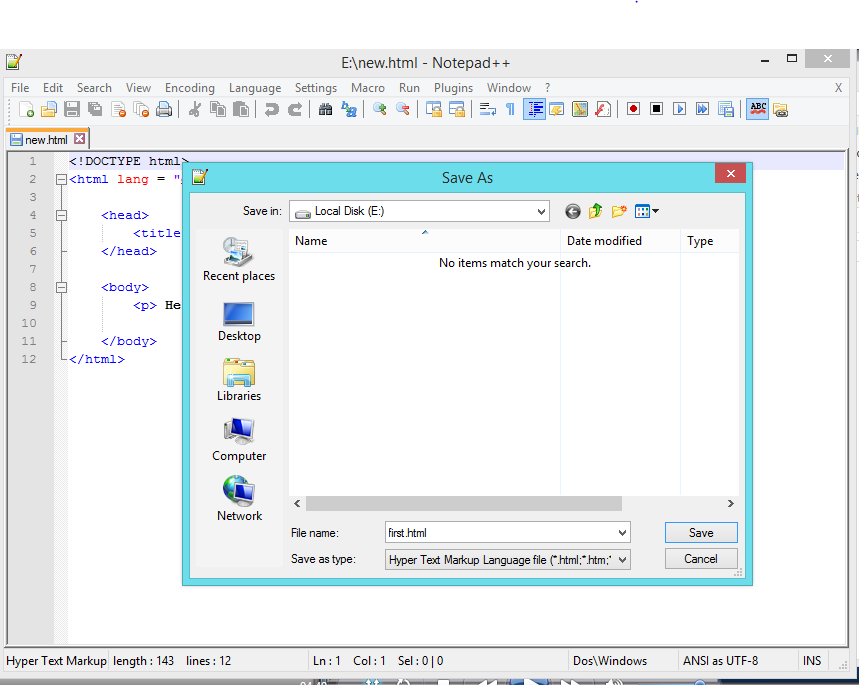Select the new.html document tab
Viewport: 859px width, 685px height.
(x=46, y=140)
